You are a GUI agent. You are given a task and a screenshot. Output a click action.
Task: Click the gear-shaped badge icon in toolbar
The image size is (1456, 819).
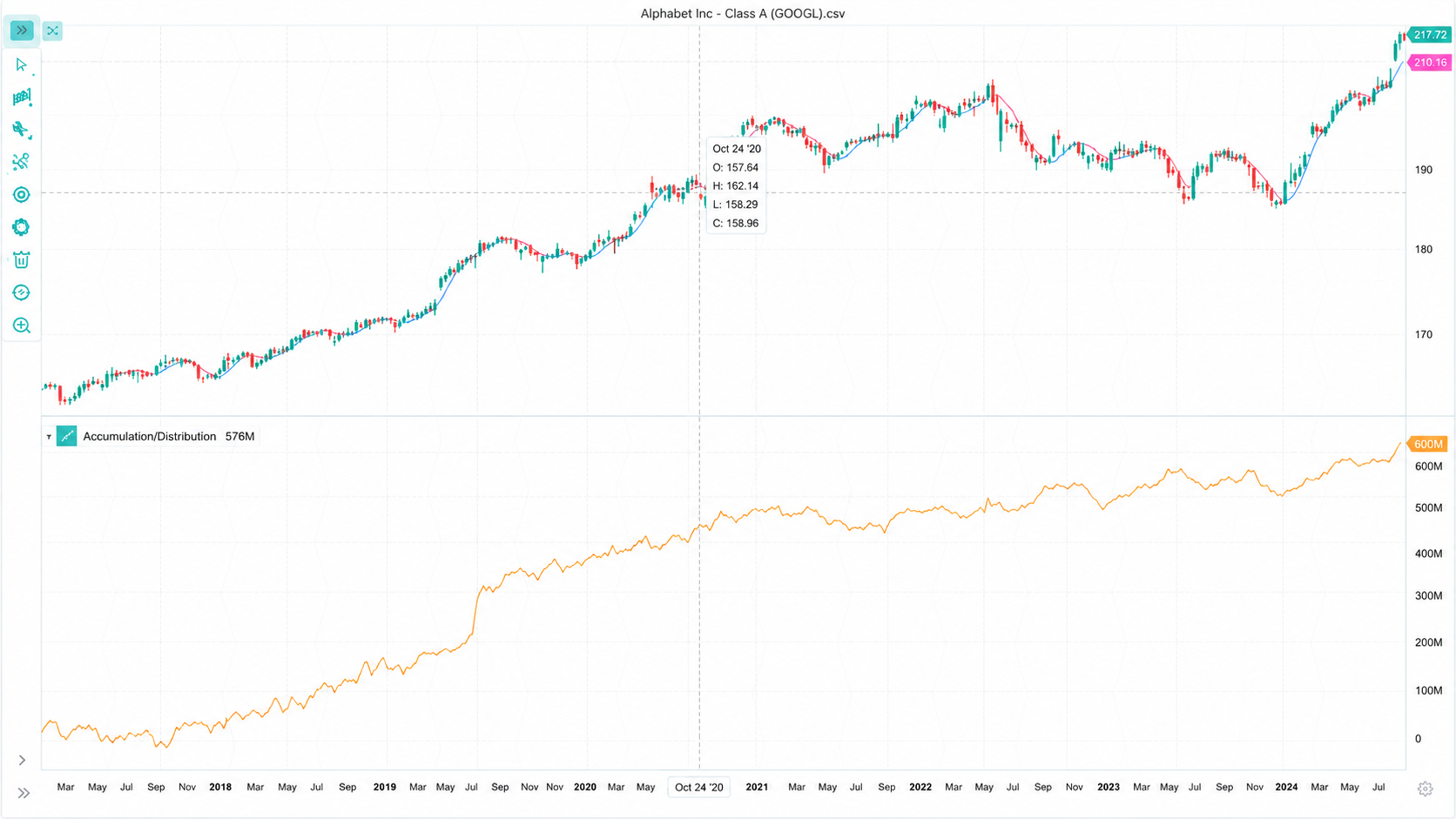[x=22, y=227]
